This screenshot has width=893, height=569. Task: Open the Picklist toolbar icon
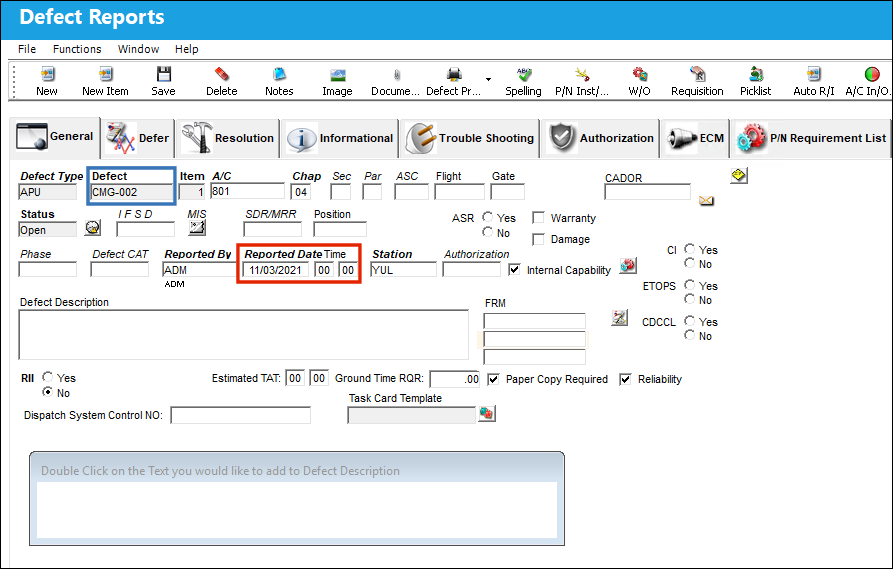[x=756, y=75]
